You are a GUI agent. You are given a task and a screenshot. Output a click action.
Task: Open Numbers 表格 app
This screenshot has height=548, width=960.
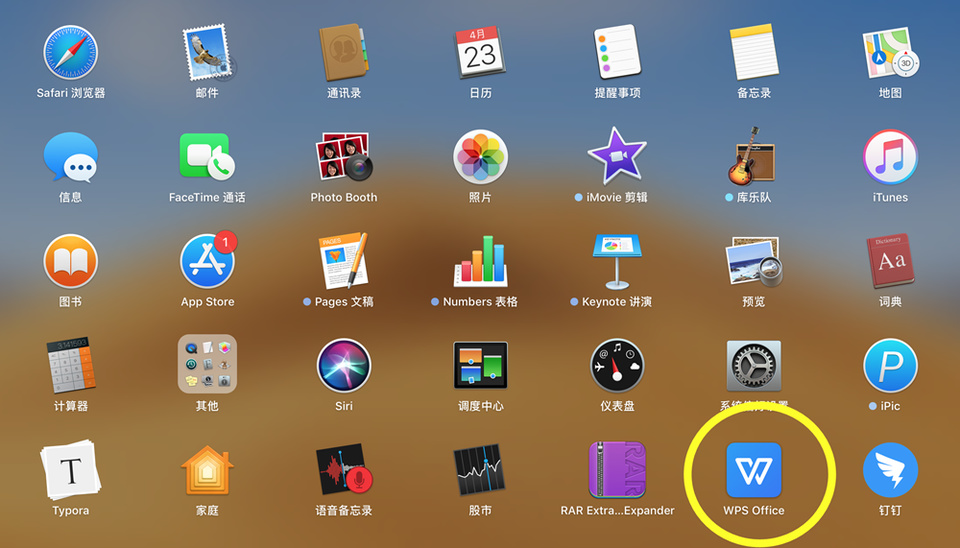click(481, 261)
